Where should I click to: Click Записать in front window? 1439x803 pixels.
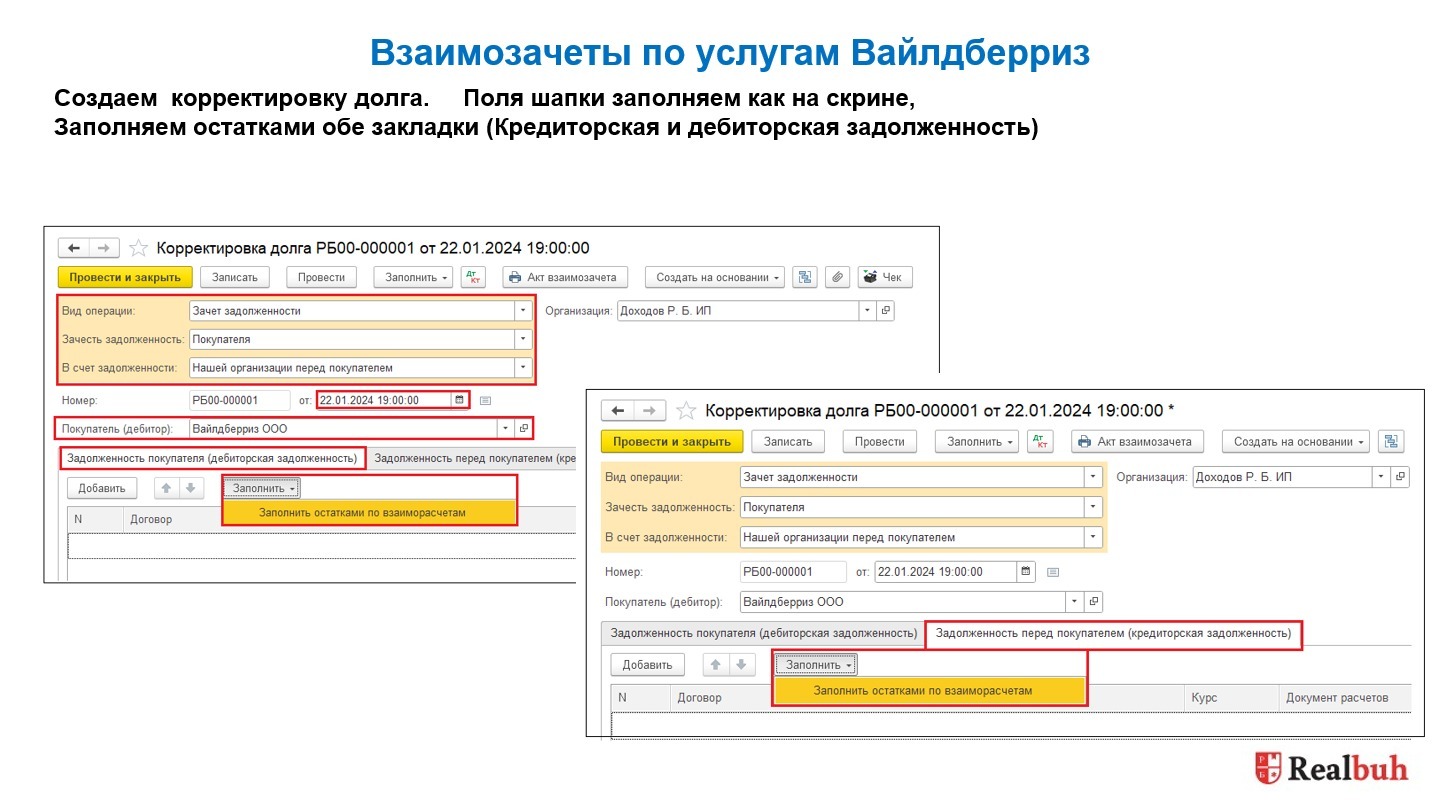[787, 441]
